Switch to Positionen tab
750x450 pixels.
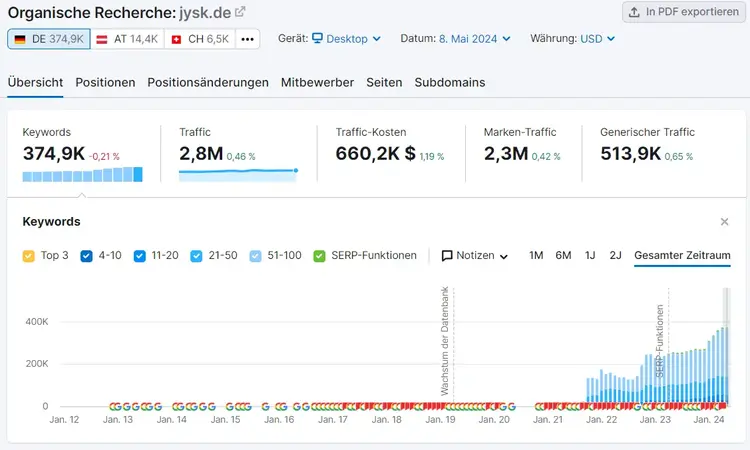105,82
